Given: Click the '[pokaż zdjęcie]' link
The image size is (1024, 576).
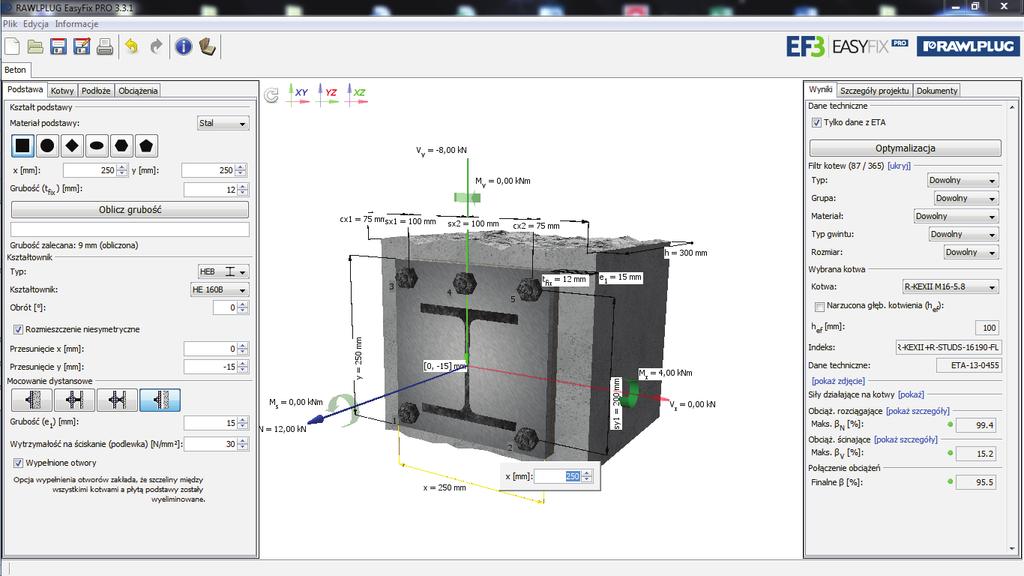Looking at the screenshot, I should point(838,381).
